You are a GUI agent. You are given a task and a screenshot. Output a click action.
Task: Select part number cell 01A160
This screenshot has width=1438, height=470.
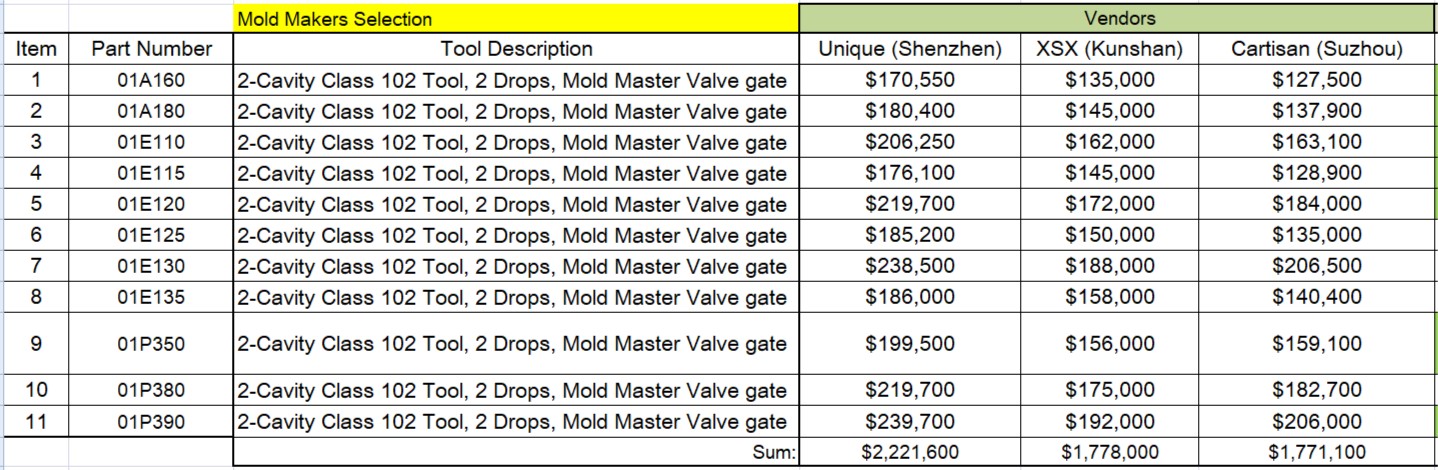coord(151,80)
